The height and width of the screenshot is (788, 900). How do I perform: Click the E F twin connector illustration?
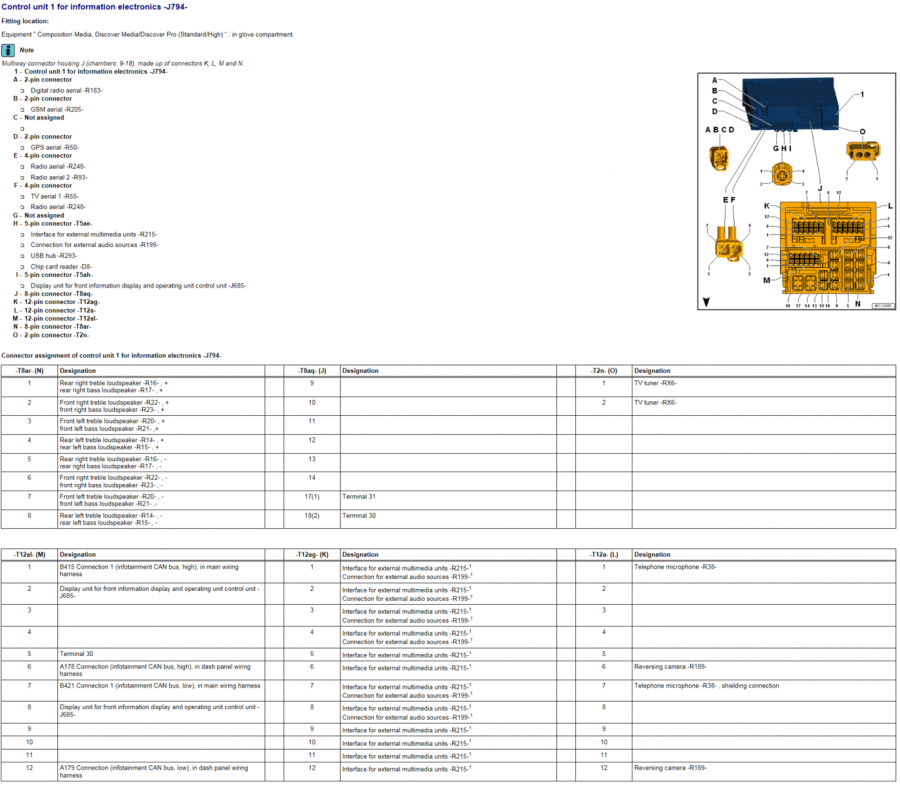pyautogui.click(x=728, y=242)
